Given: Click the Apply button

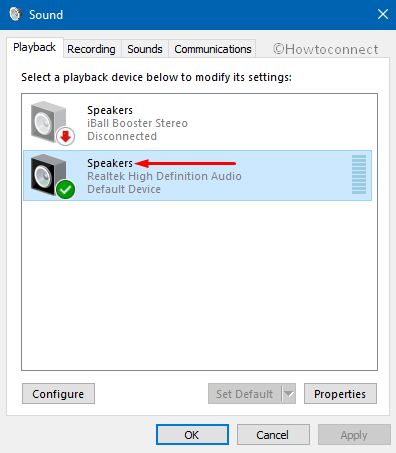Looking at the screenshot, I should [354, 435].
